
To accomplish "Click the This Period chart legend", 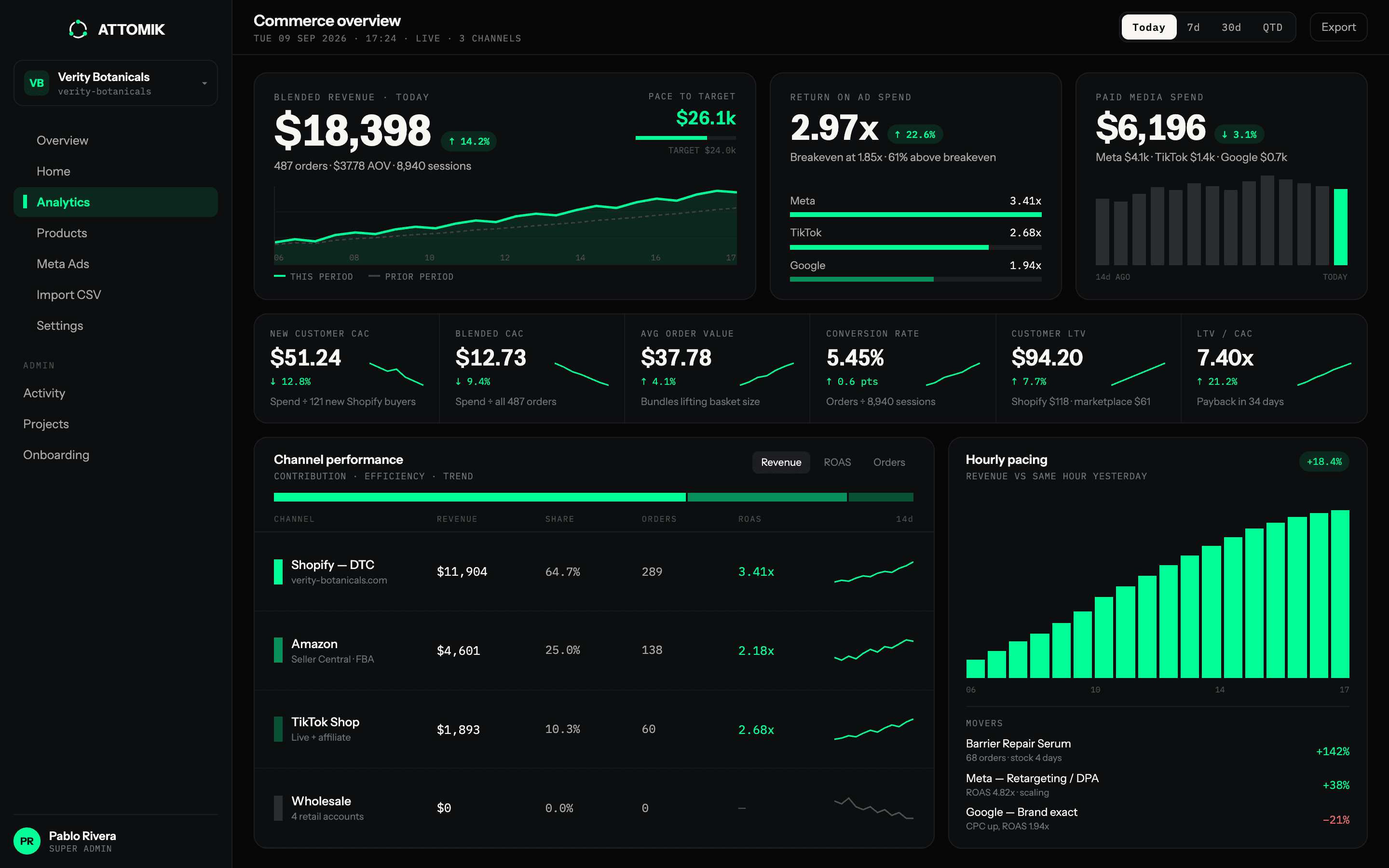I will [x=313, y=277].
